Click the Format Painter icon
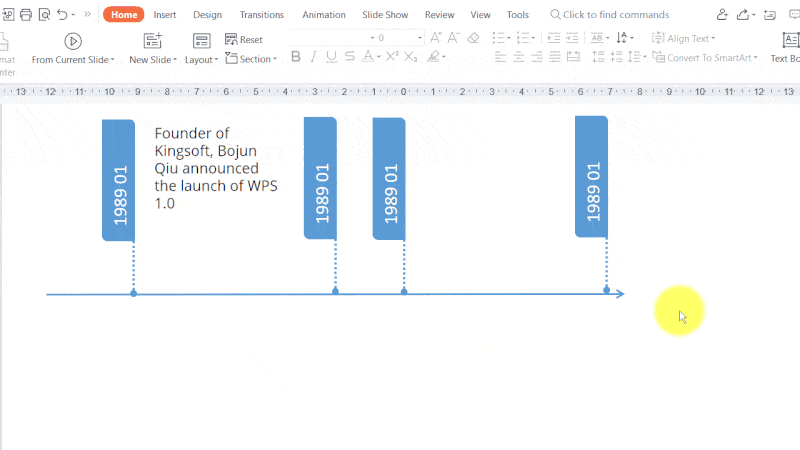This screenshot has width=800, height=450. (x=4, y=41)
